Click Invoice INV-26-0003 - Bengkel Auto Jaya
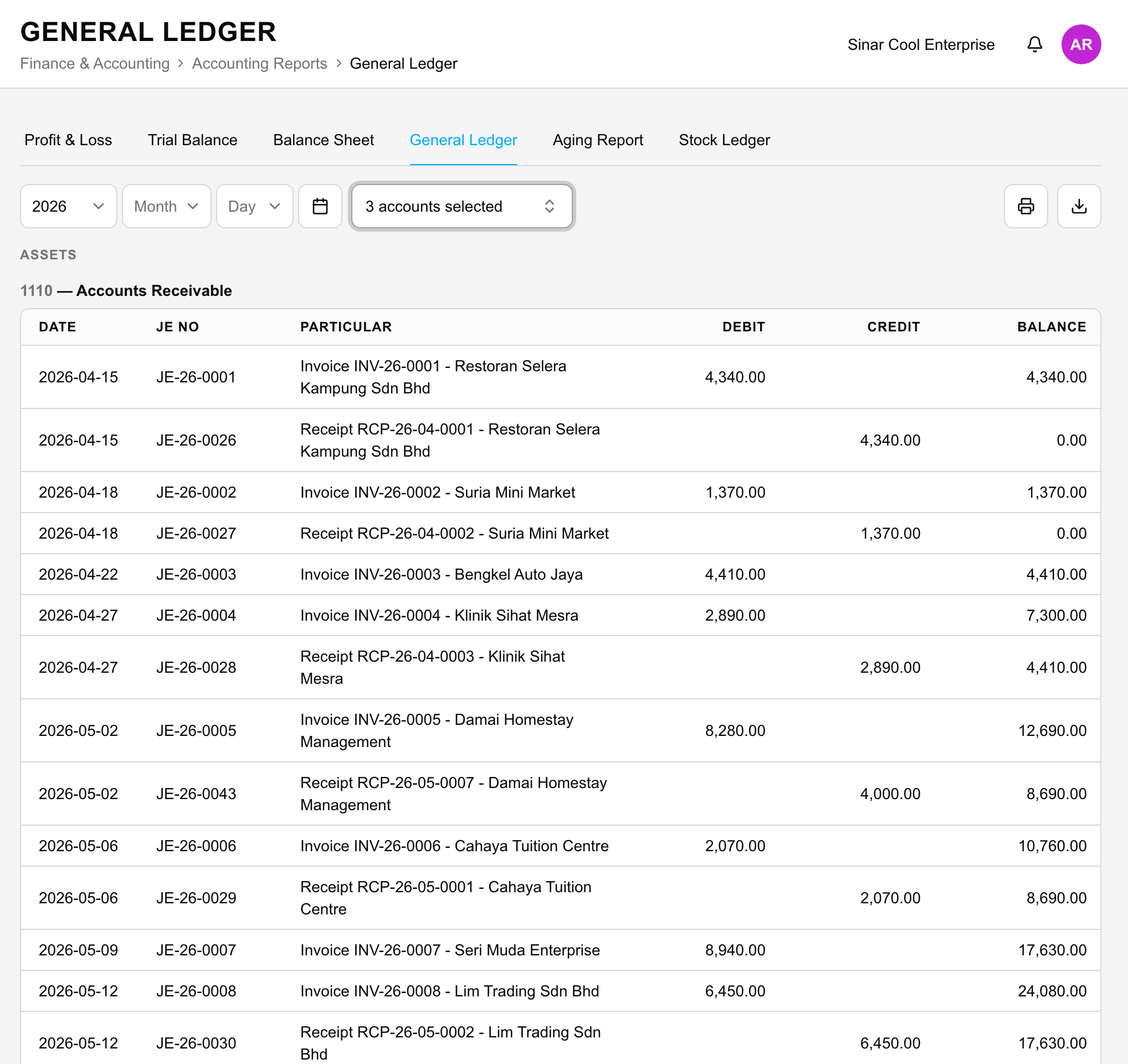The height and width of the screenshot is (1064, 1128). pos(442,574)
